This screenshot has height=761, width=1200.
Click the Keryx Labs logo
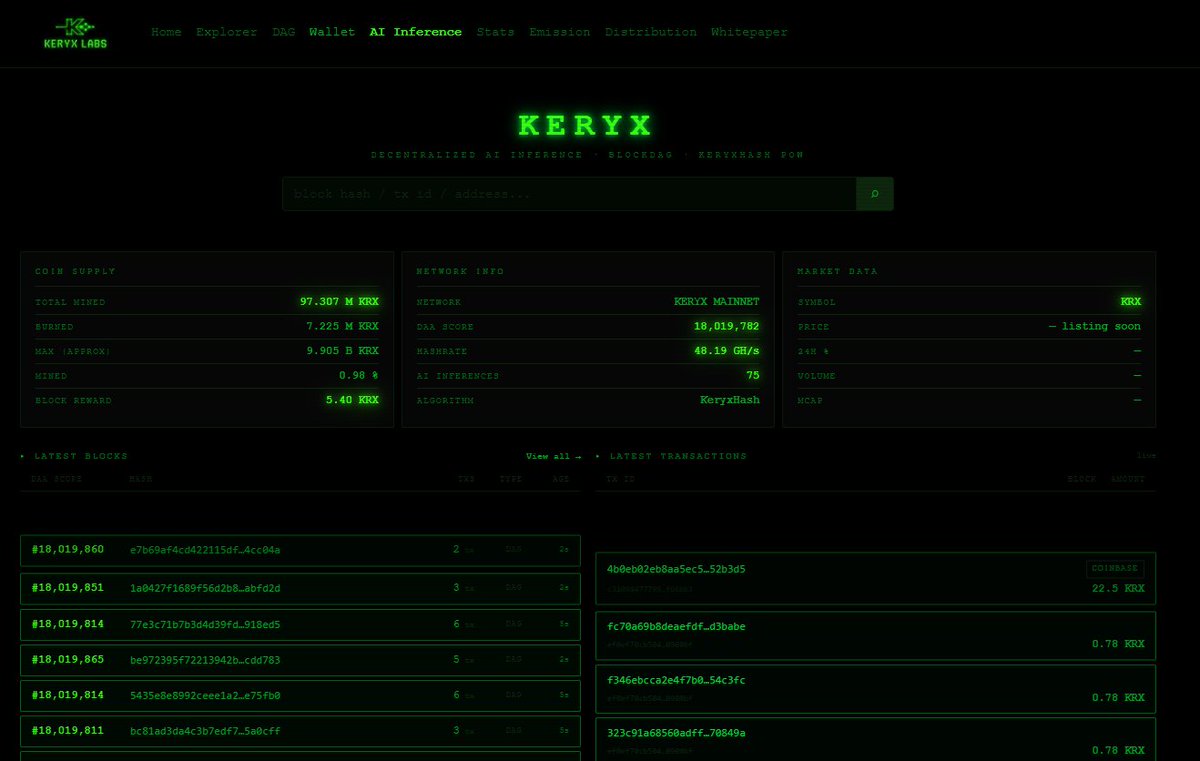(76, 32)
